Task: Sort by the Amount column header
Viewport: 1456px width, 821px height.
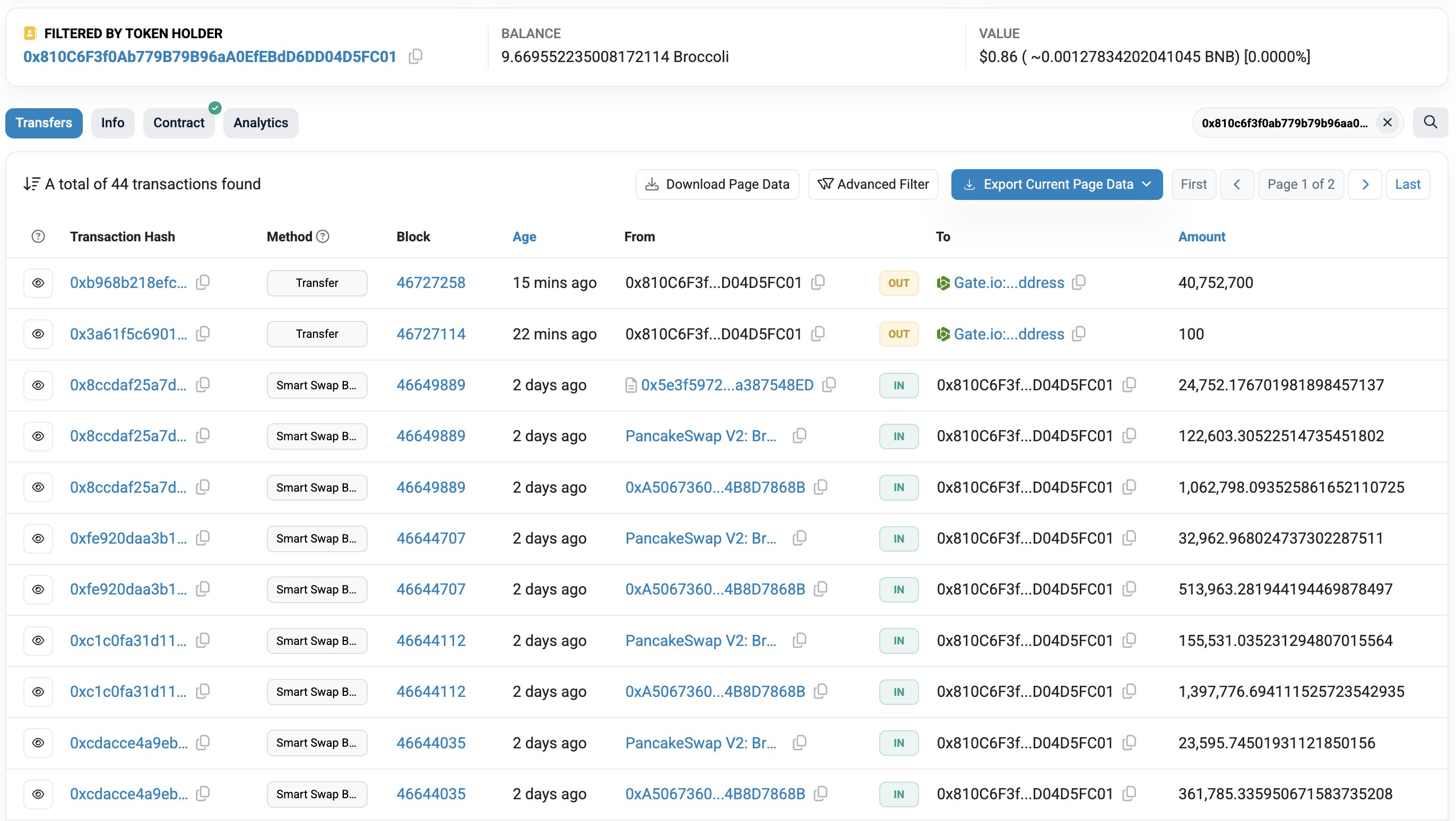Action: [1202, 236]
